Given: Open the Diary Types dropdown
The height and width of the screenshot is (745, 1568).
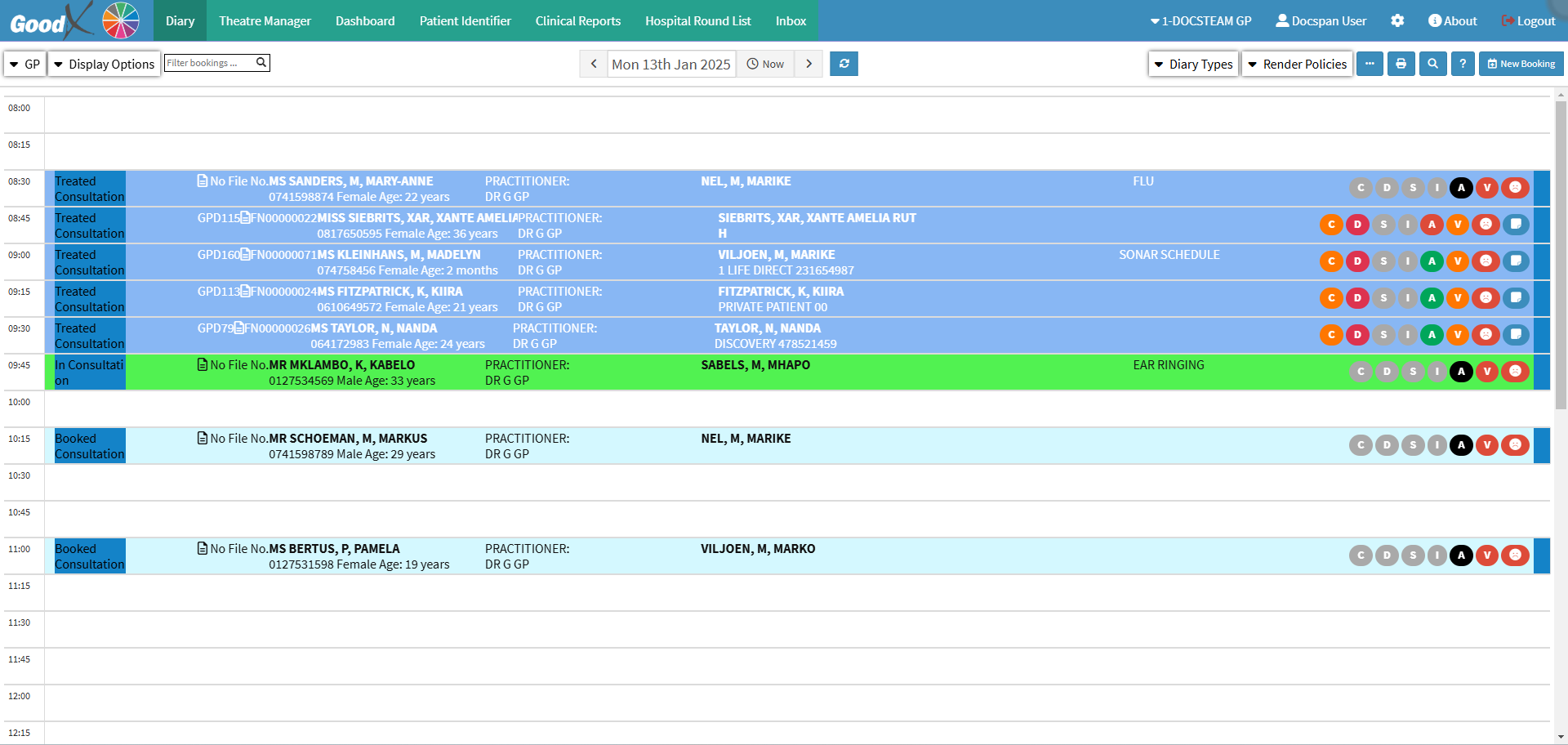Looking at the screenshot, I should click(x=1193, y=64).
